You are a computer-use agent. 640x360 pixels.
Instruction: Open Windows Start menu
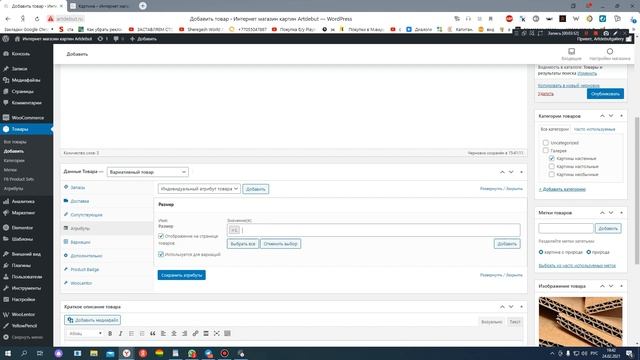tap(7, 353)
